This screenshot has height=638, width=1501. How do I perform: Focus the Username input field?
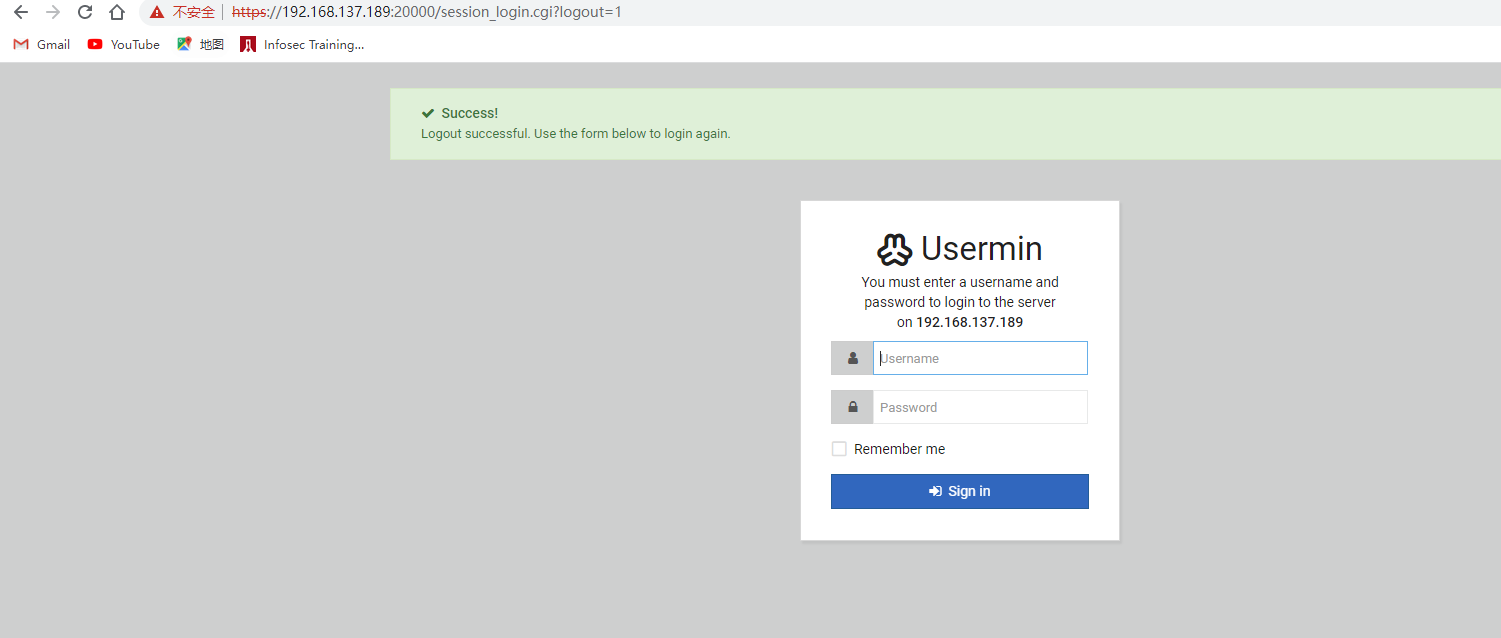pyautogui.click(x=980, y=358)
